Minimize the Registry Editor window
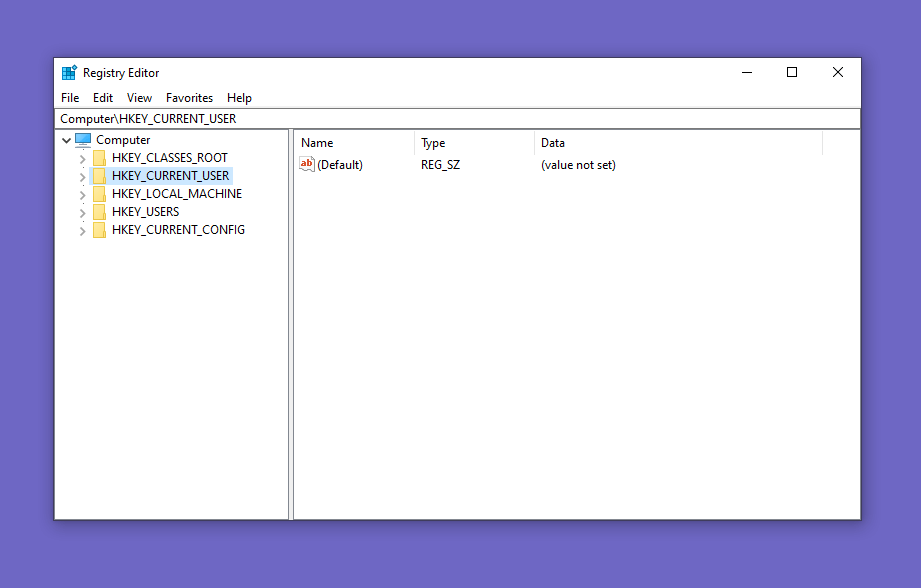This screenshot has height=588, width=921. [x=747, y=72]
